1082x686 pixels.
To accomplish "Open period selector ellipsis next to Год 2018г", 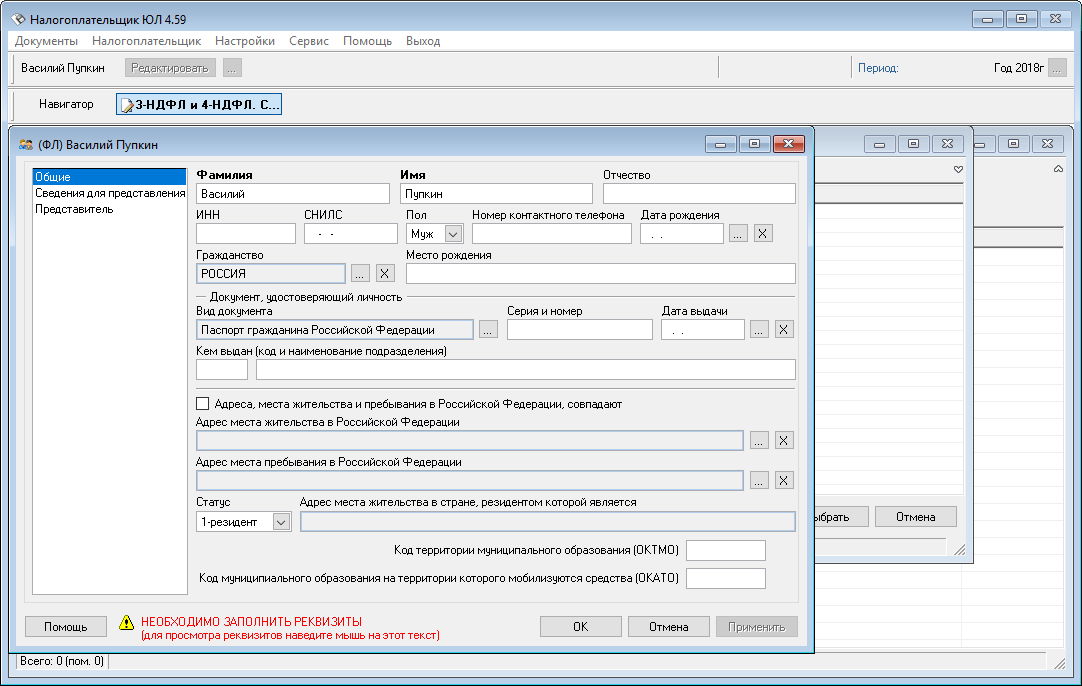I will (1057, 68).
